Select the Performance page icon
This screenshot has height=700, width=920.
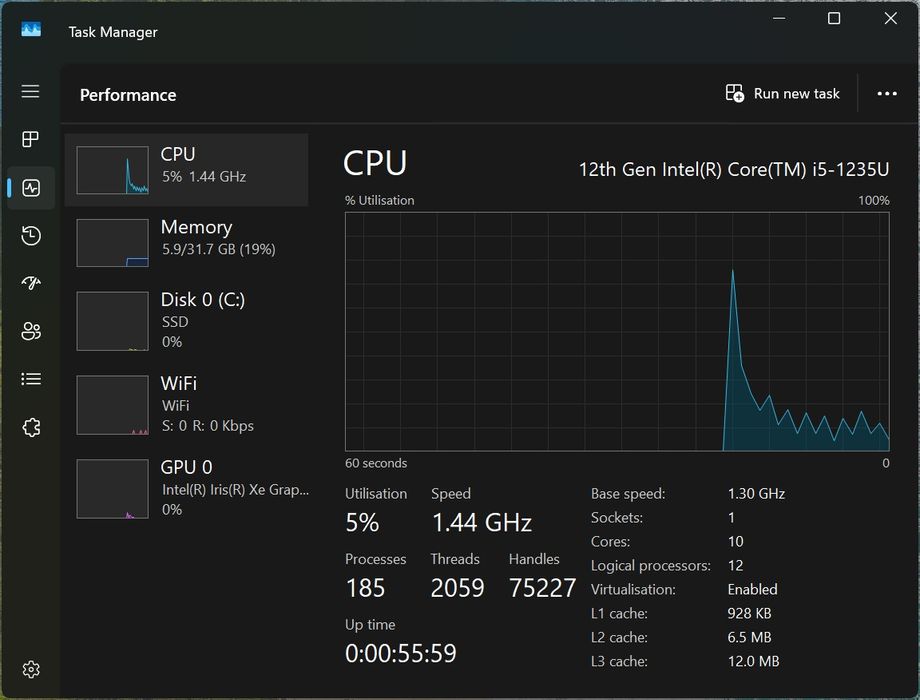31,188
